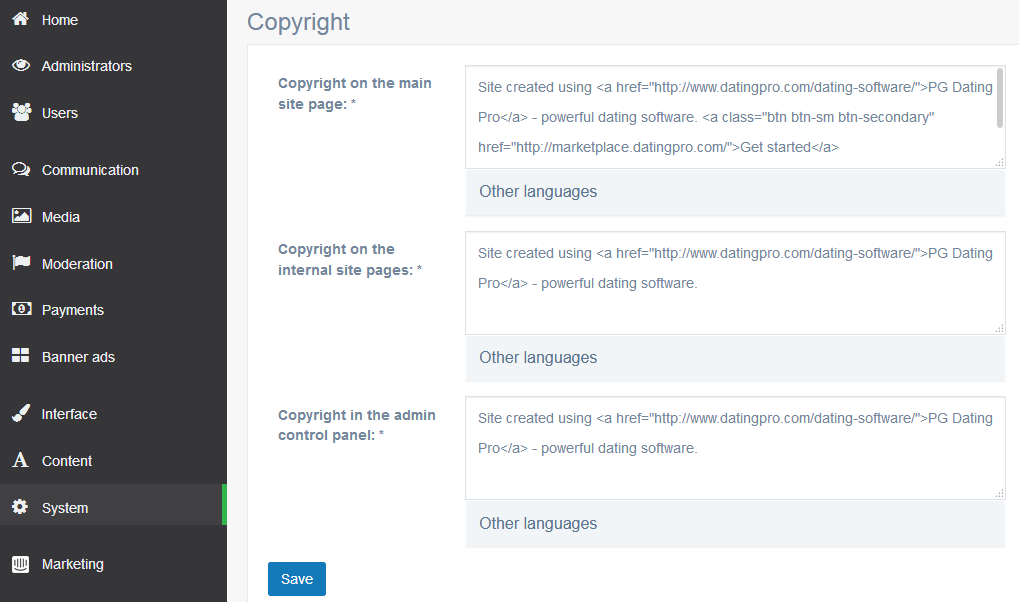Click the Payments money icon

[x=20, y=310]
